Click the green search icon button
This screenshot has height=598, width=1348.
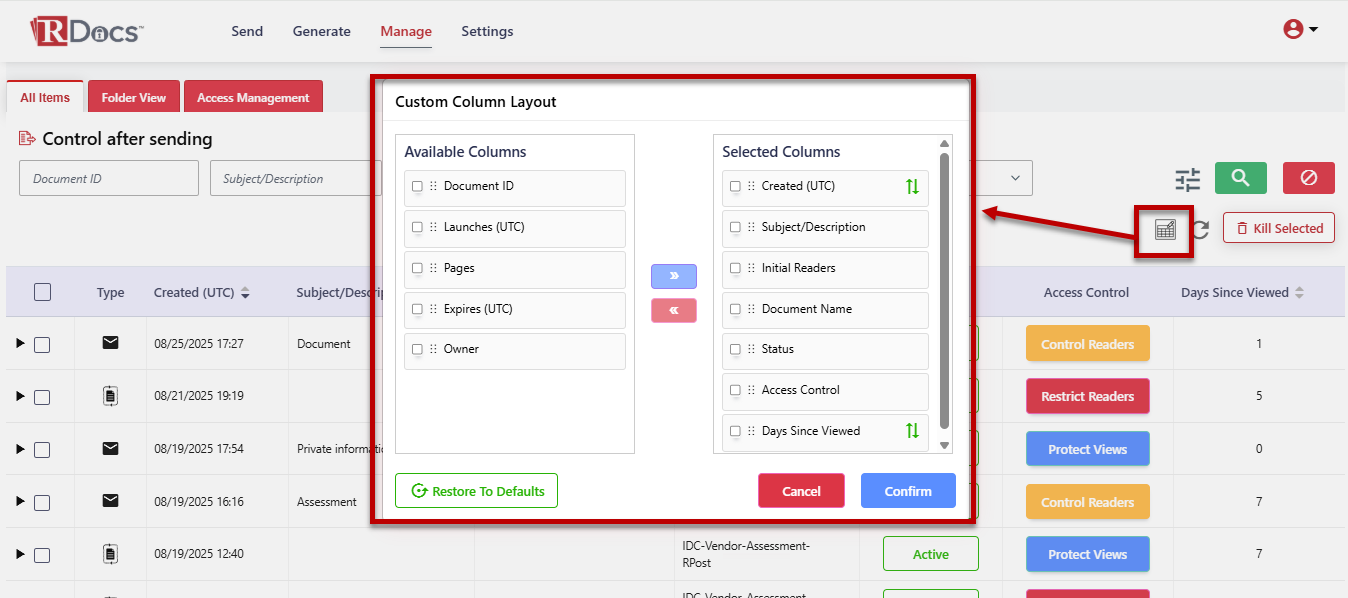click(x=1240, y=178)
